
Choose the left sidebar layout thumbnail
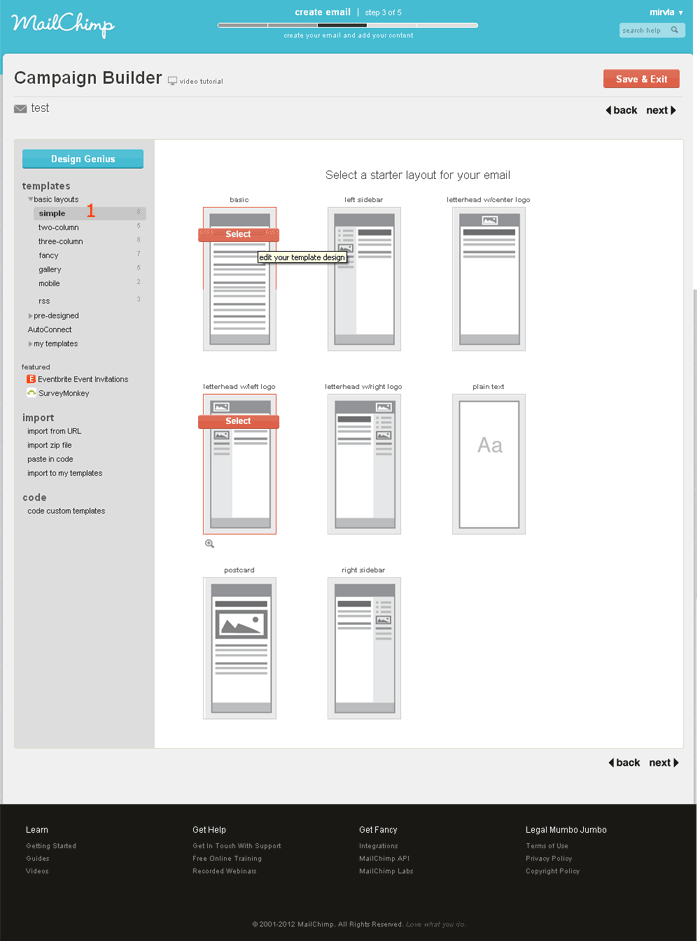(x=364, y=279)
